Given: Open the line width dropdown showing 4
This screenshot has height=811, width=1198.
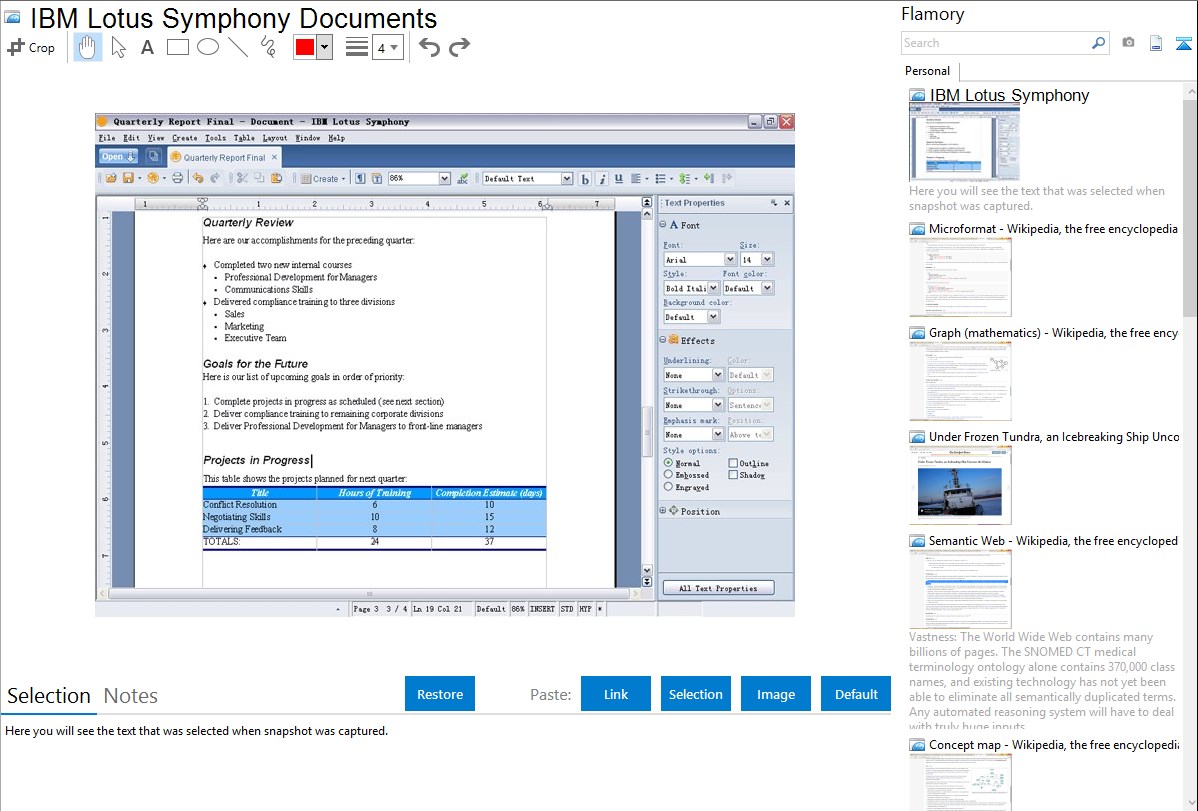Looking at the screenshot, I should point(387,47).
